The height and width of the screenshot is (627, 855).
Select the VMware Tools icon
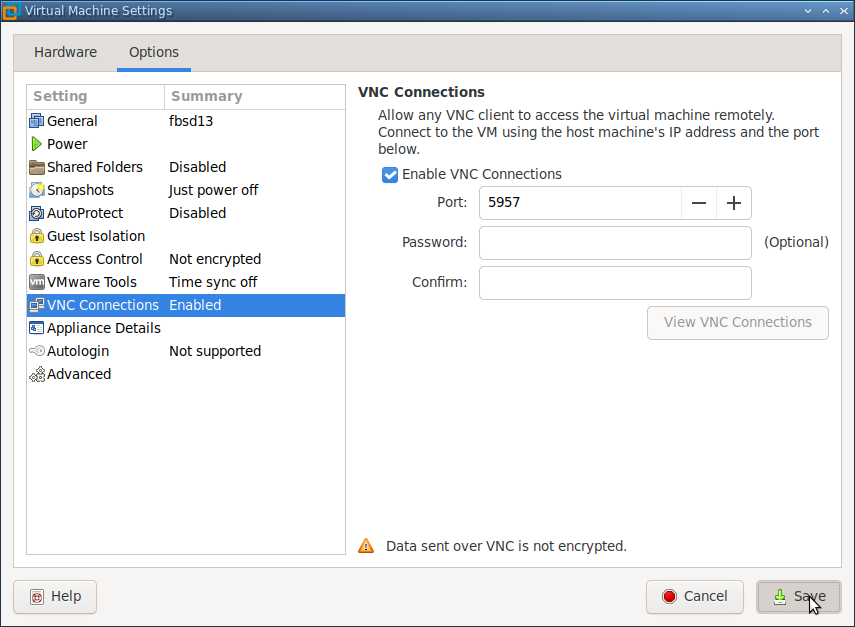[x=37, y=282]
